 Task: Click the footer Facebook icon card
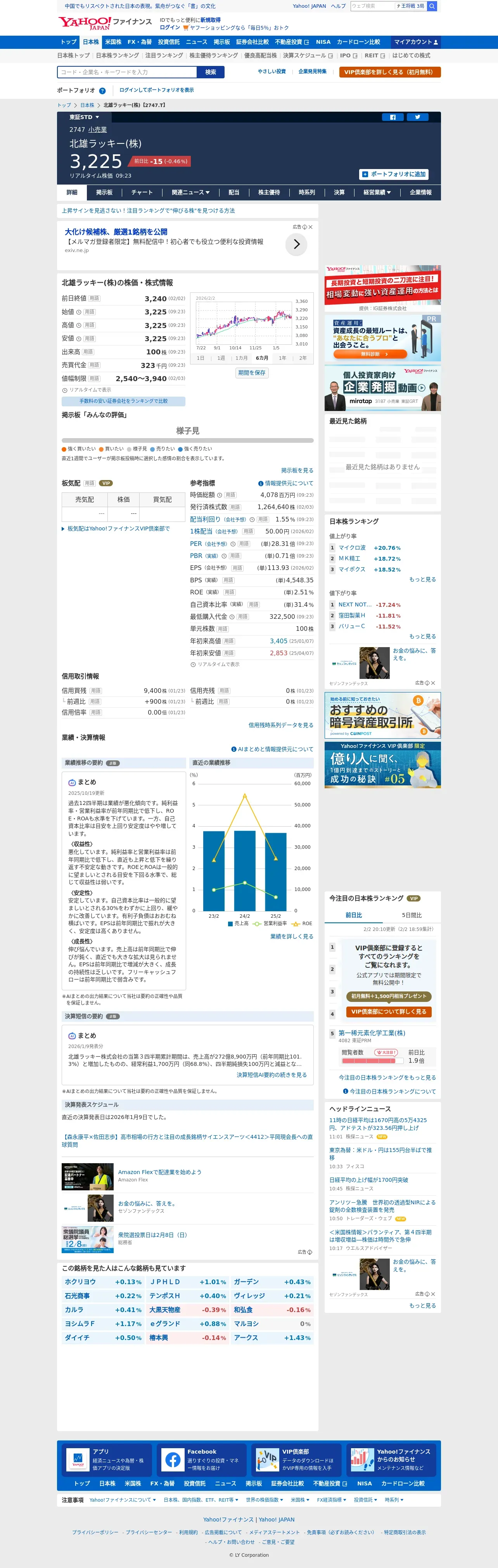tap(202, 1460)
